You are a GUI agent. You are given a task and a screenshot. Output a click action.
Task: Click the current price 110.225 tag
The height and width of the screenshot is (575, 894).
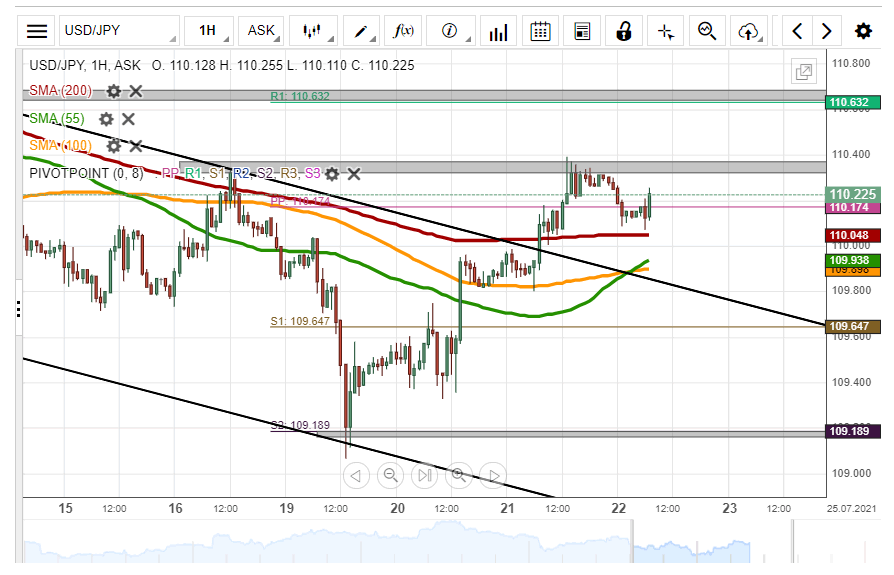coord(853,194)
